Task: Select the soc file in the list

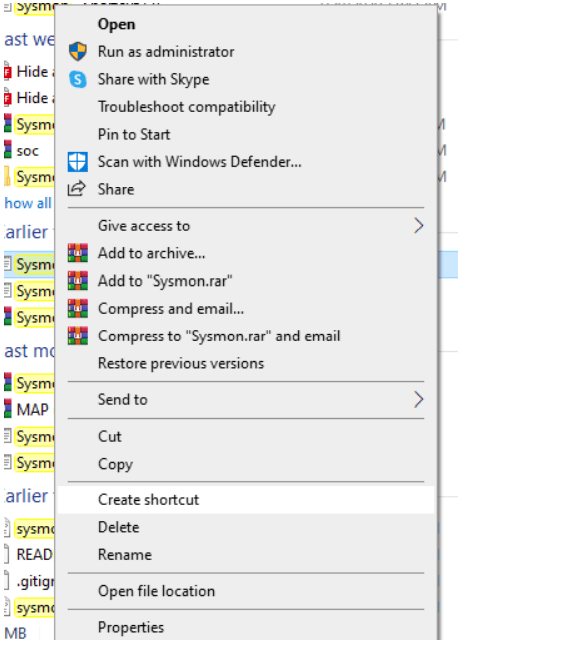Action: [x=28, y=151]
